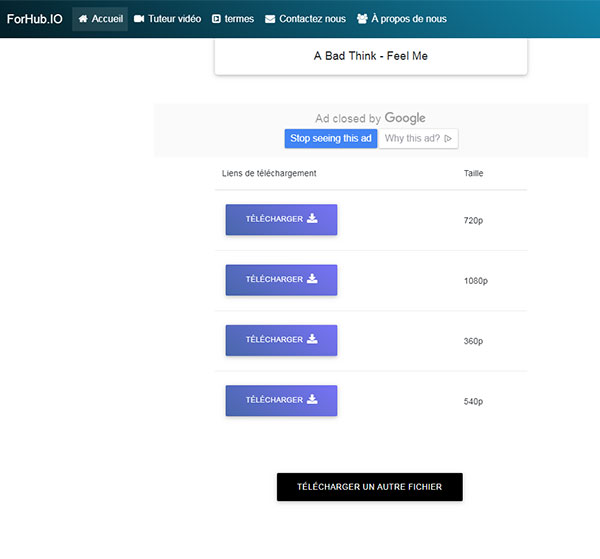The image size is (600, 559).
Task: Hit the Télécharger button for 540p
Action: tap(281, 400)
